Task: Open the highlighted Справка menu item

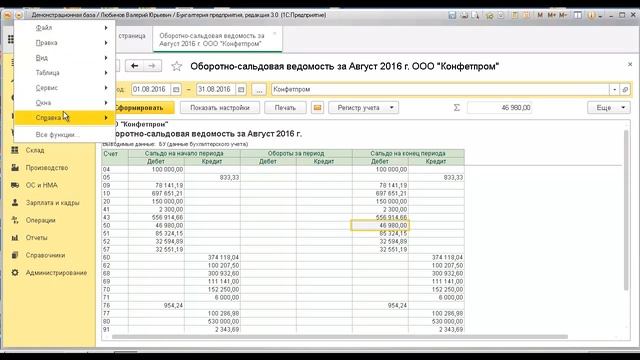Action: (64, 118)
